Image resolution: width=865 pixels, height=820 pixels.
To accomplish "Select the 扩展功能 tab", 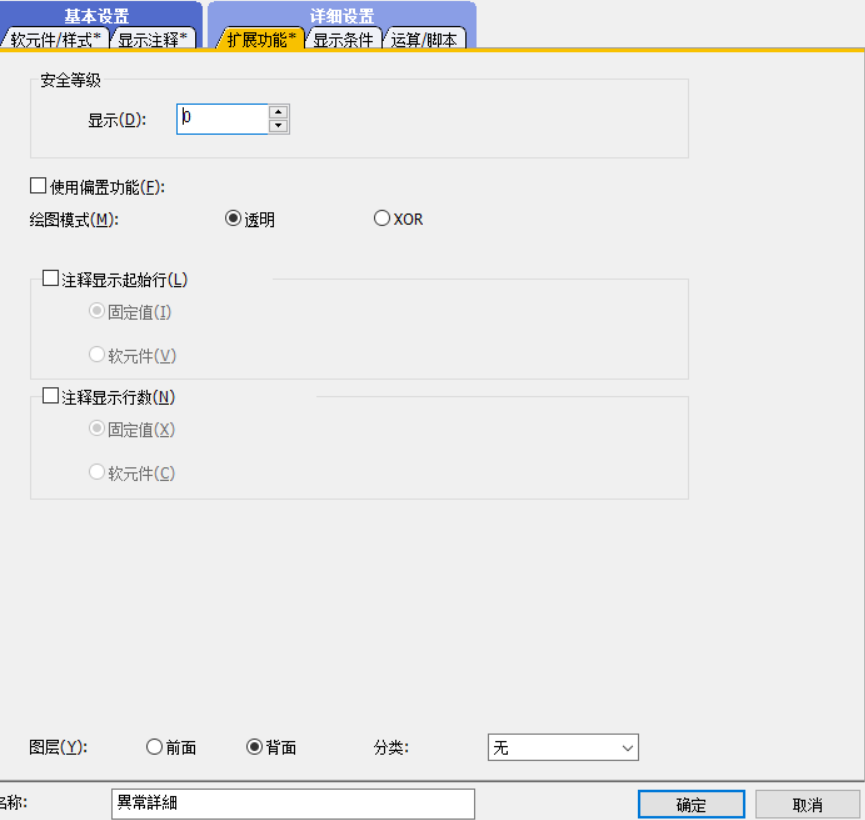I will (261, 40).
